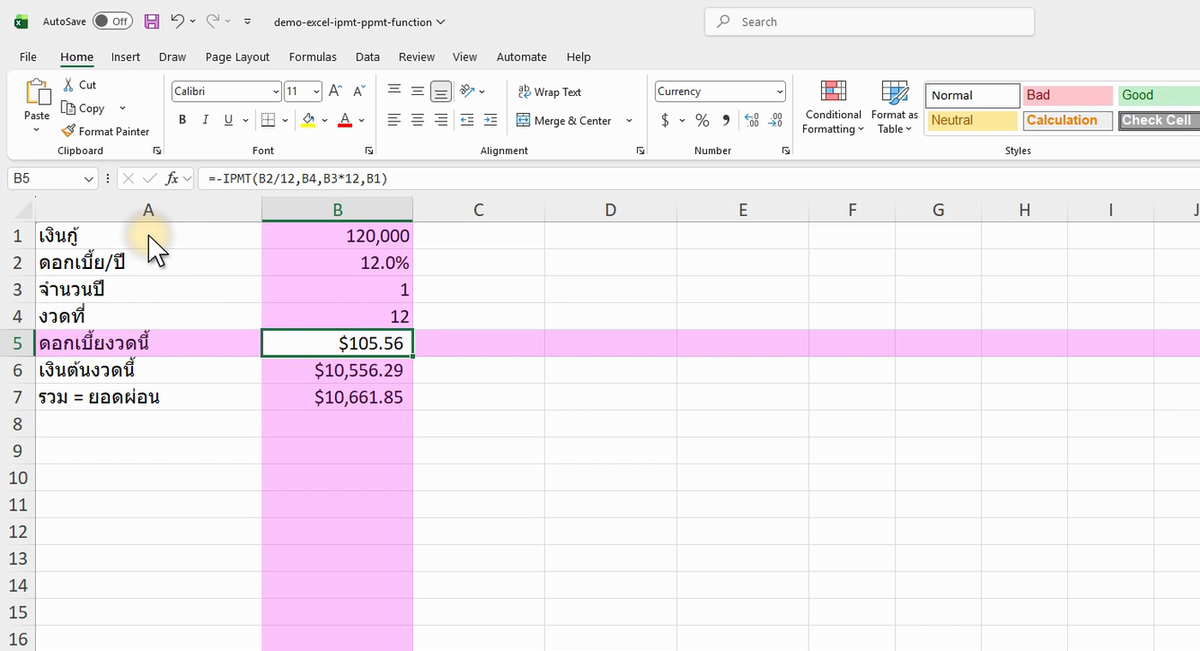Open the Customize Quick Access Toolbar arrow
The height and width of the screenshot is (651, 1200).
pos(248,22)
